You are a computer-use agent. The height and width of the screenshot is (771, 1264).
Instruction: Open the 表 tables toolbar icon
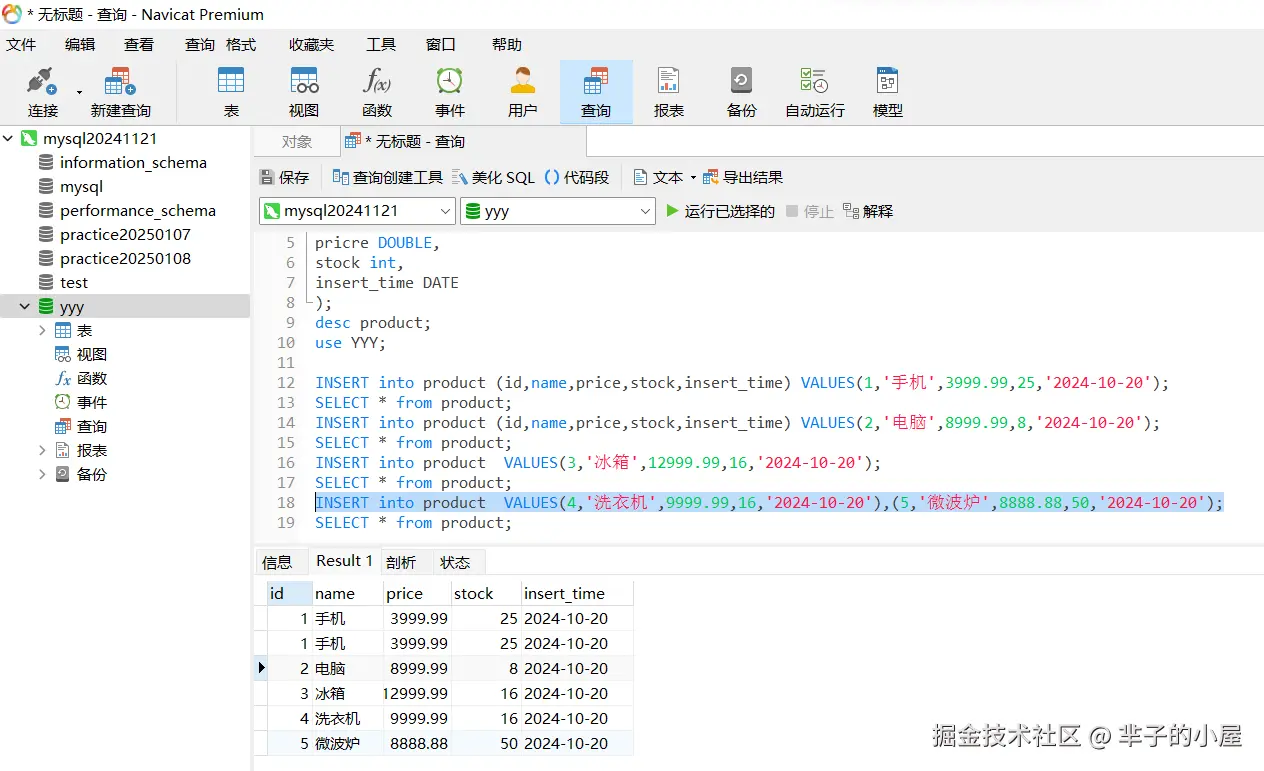(231, 92)
